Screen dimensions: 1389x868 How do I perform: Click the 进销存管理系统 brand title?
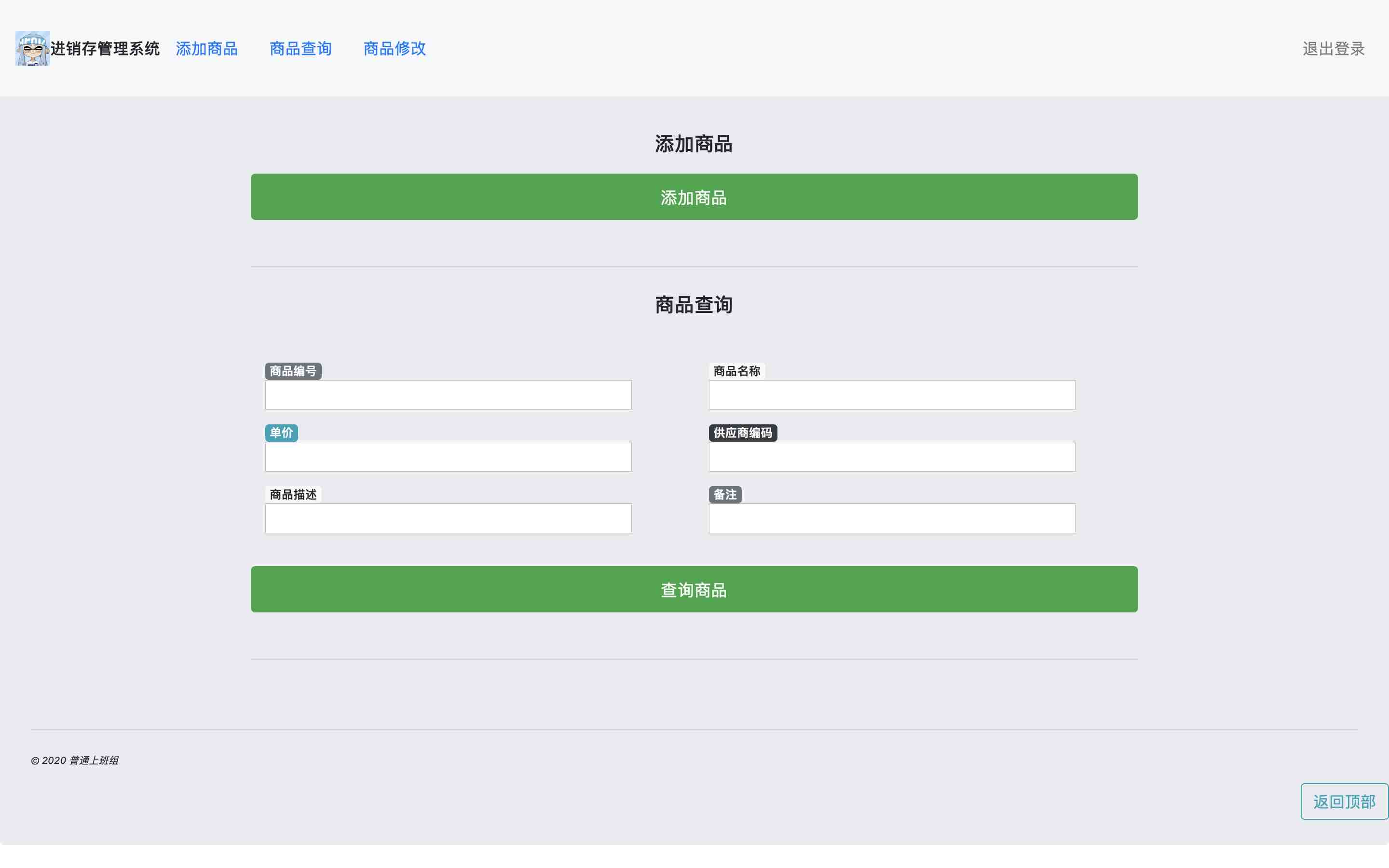(105, 49)
